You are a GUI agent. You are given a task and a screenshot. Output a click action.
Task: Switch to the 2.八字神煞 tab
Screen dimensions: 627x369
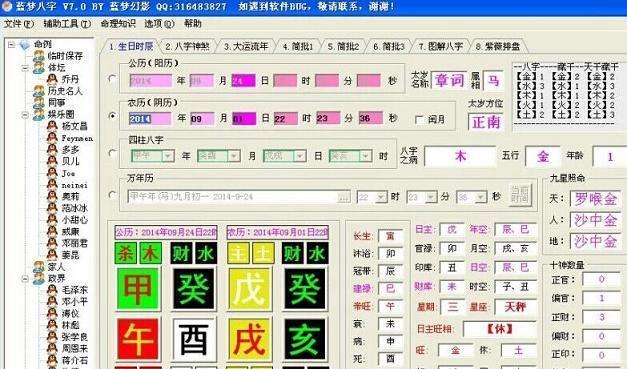coord(187,46)
